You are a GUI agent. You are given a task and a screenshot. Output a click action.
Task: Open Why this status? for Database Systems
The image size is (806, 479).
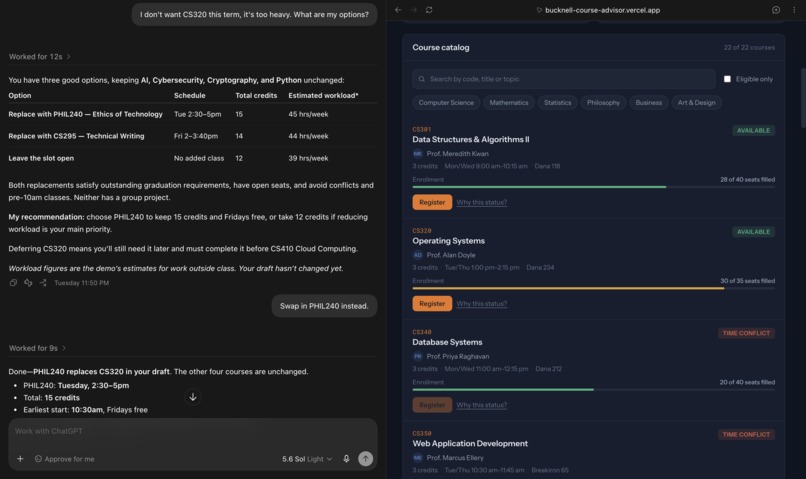(482, 405)
